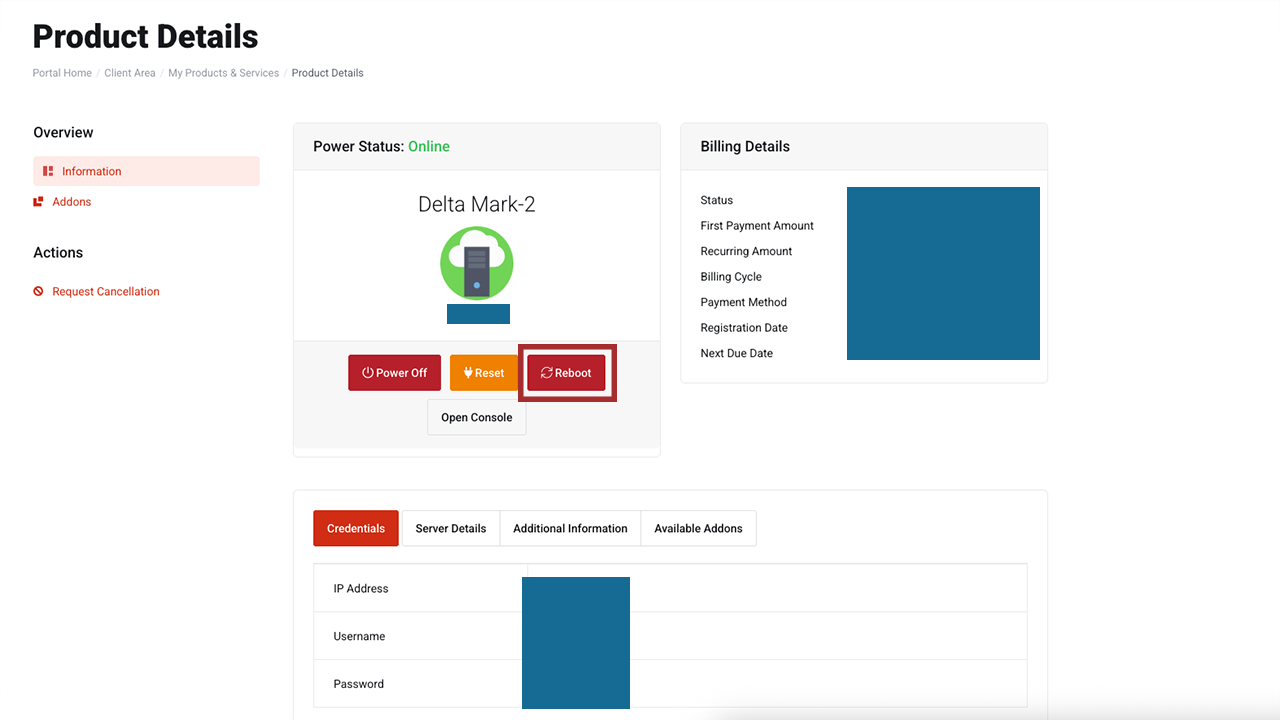
Task: Open the server console
Action: click(476, 418)
